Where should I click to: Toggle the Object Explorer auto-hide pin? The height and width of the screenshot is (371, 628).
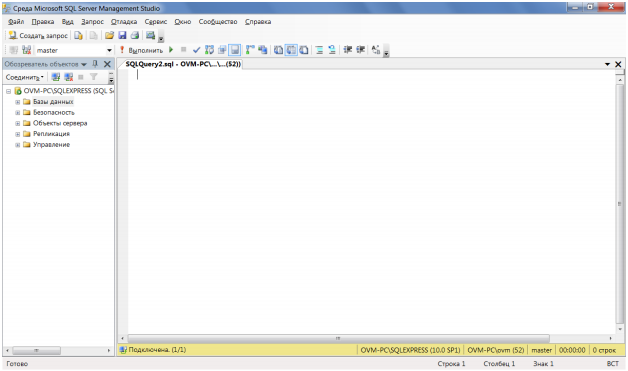click(95, 64)
